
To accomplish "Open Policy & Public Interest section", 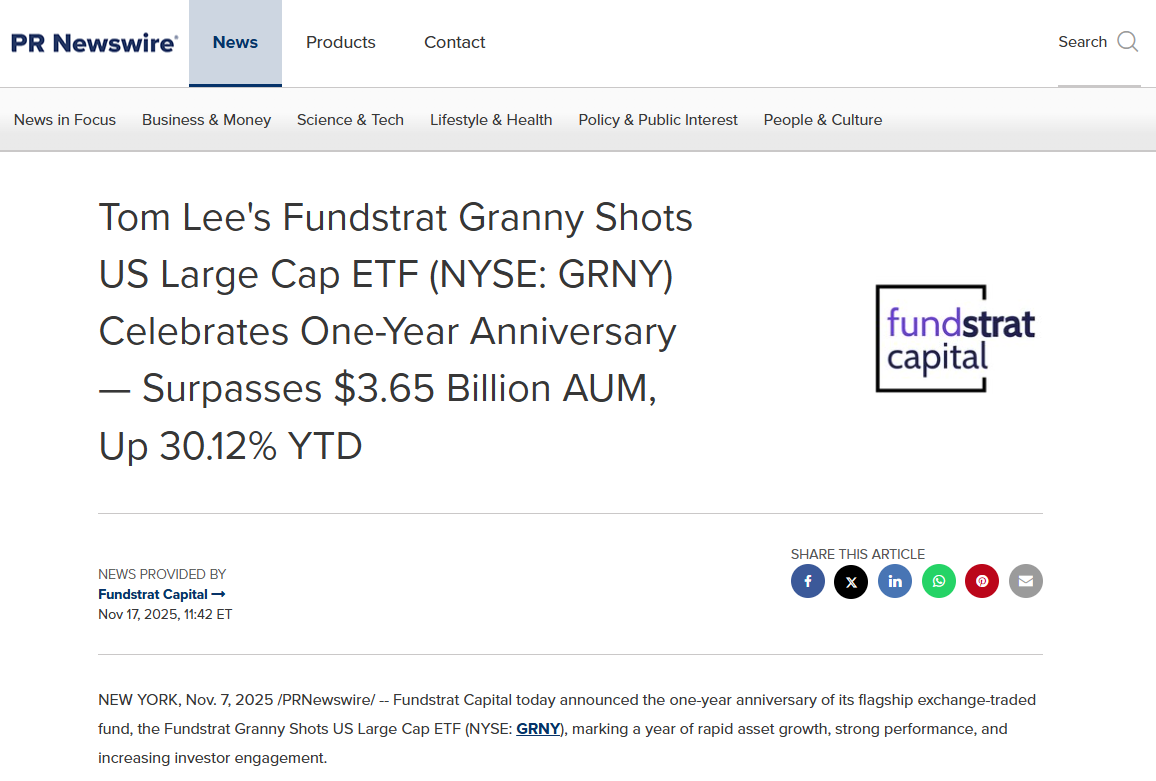I will 658,120.
